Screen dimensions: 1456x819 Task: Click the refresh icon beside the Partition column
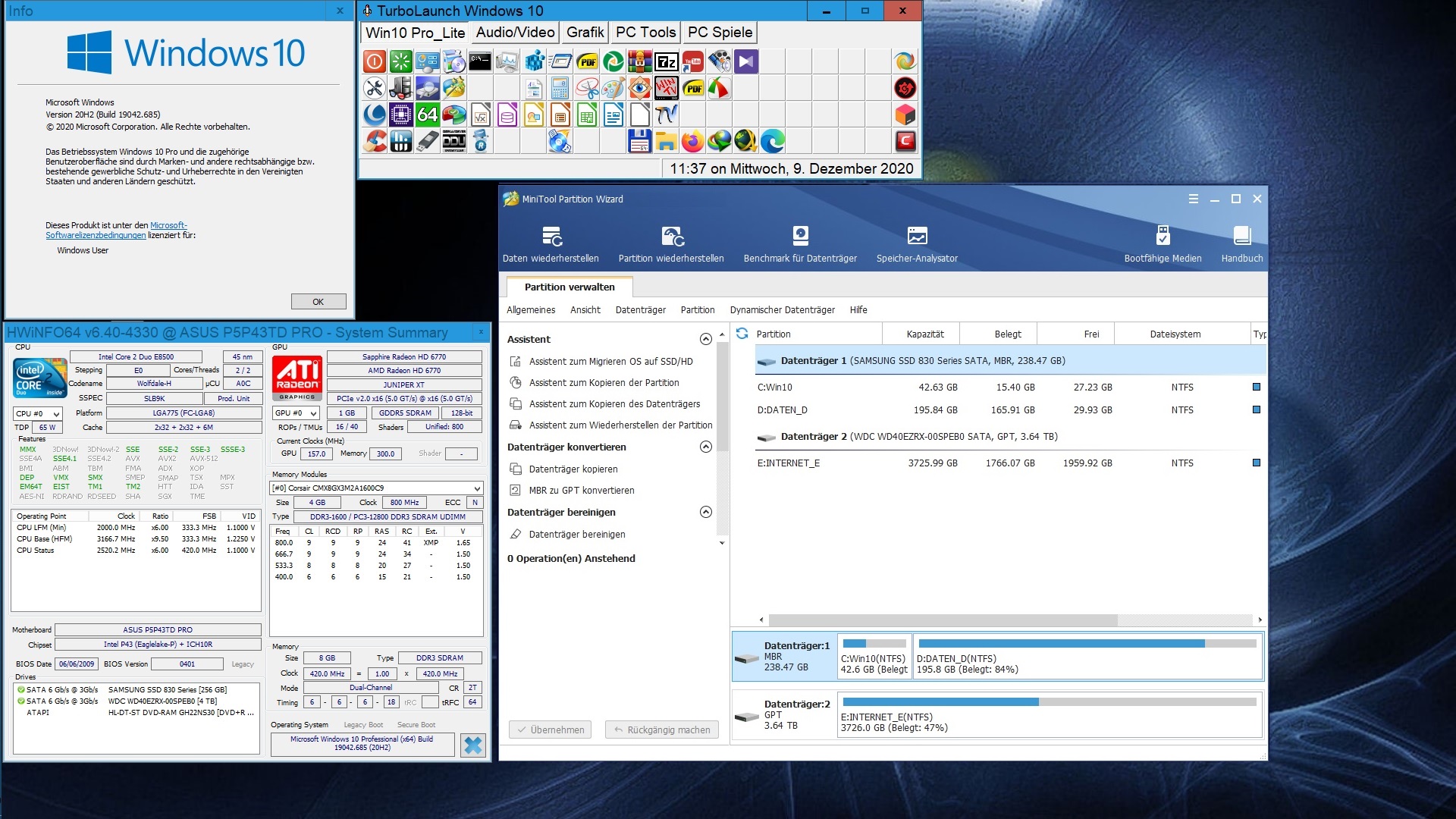(x=742, y=334)
